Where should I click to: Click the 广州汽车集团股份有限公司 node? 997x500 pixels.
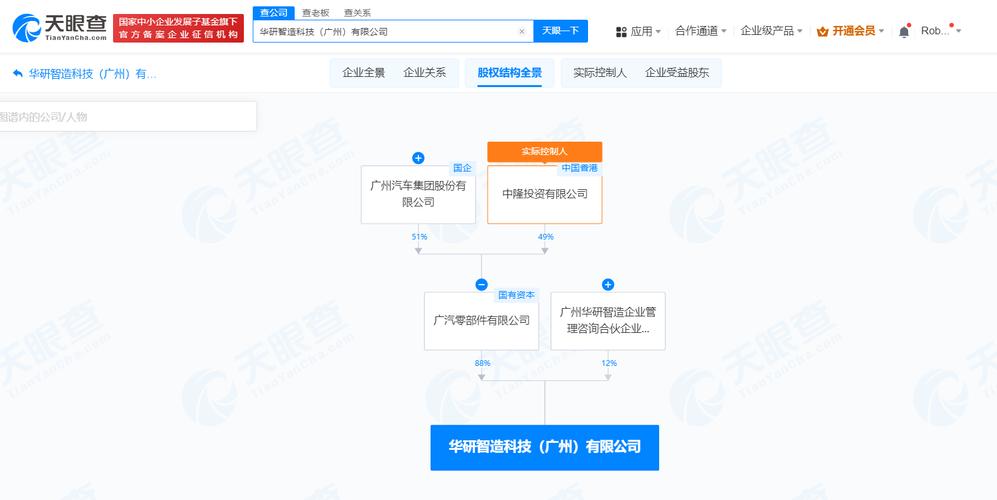[x=418, y=194]
